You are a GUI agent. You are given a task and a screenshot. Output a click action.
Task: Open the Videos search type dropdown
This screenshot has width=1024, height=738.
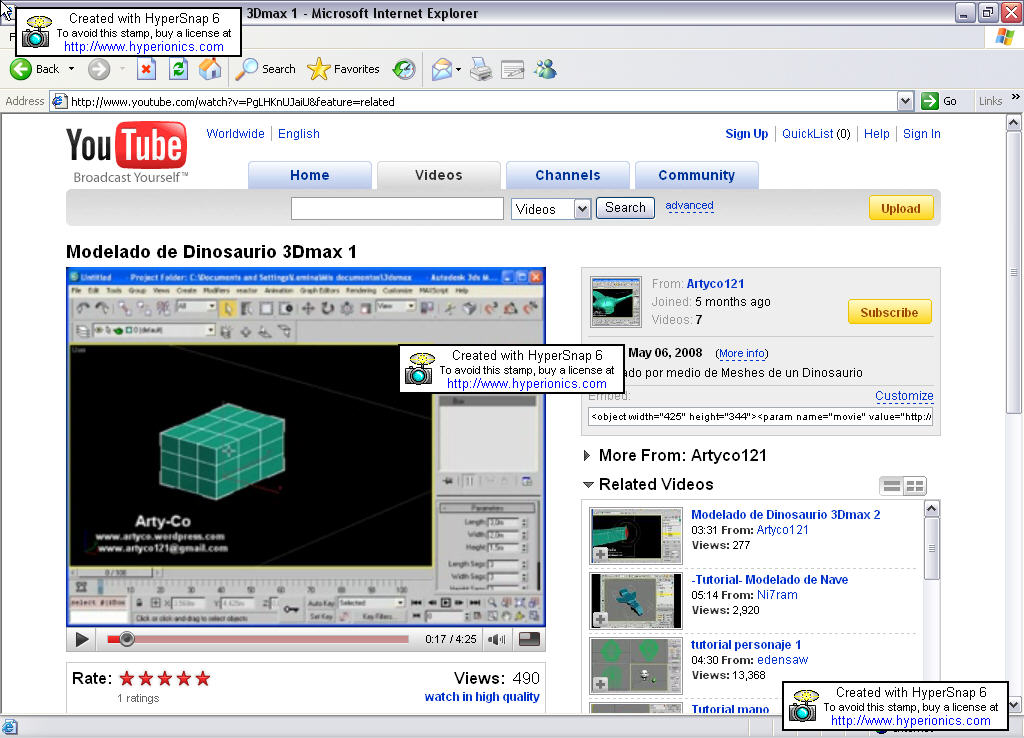click(551, 209)
